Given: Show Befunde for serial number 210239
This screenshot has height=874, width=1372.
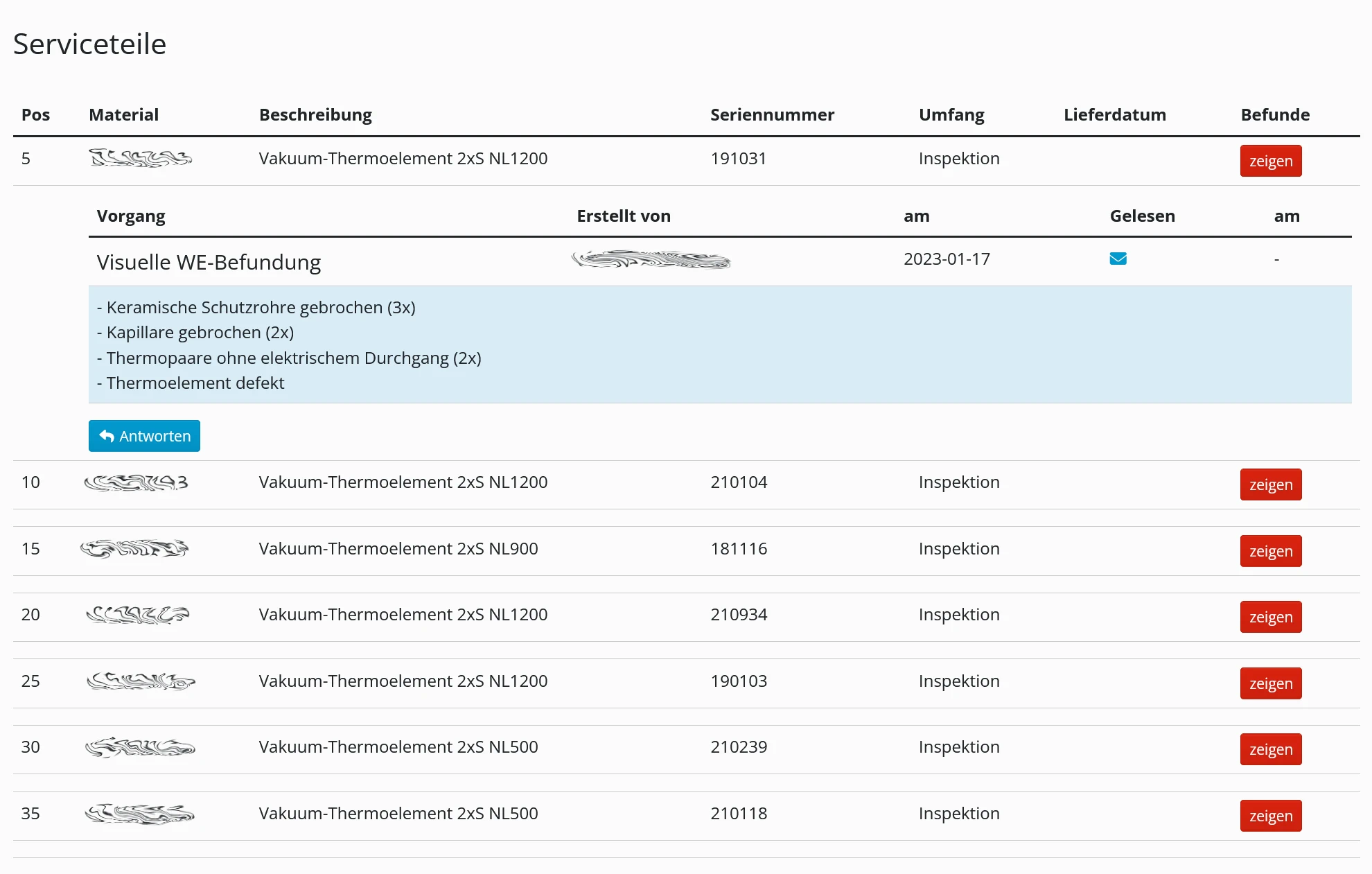Looking at the screenshot, I should pyautogui.click(x=1271, y=749).
